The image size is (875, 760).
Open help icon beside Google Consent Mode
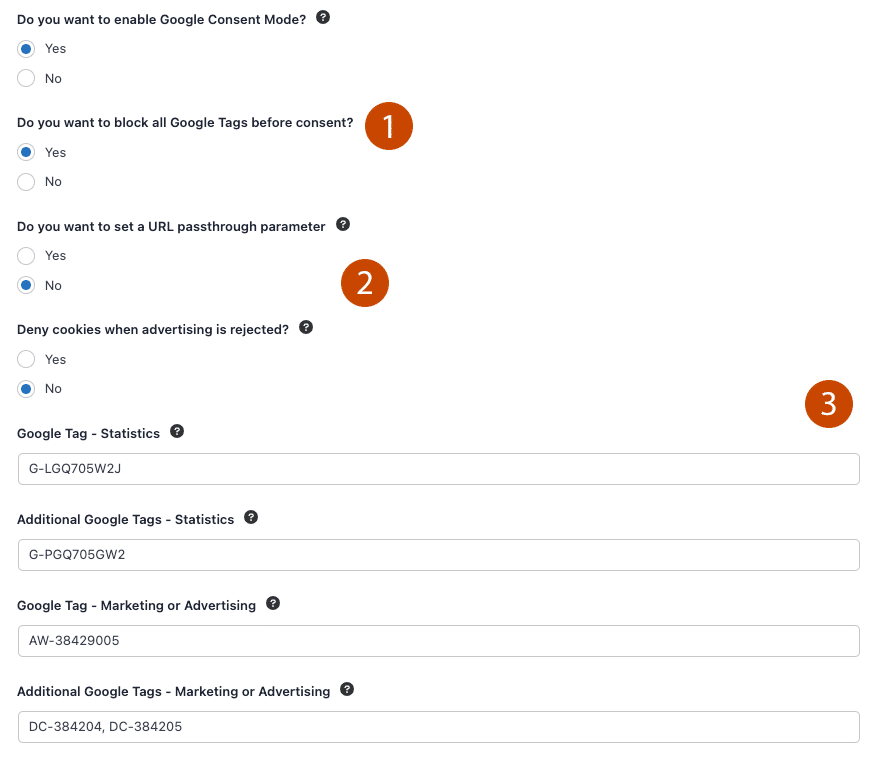(x=323, y=17)
